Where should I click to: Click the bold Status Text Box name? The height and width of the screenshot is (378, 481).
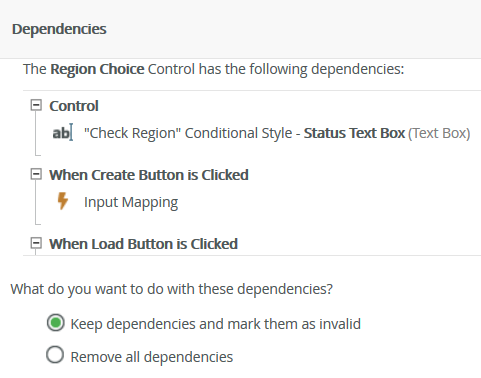pyautogui.click(x=354, y=133)
